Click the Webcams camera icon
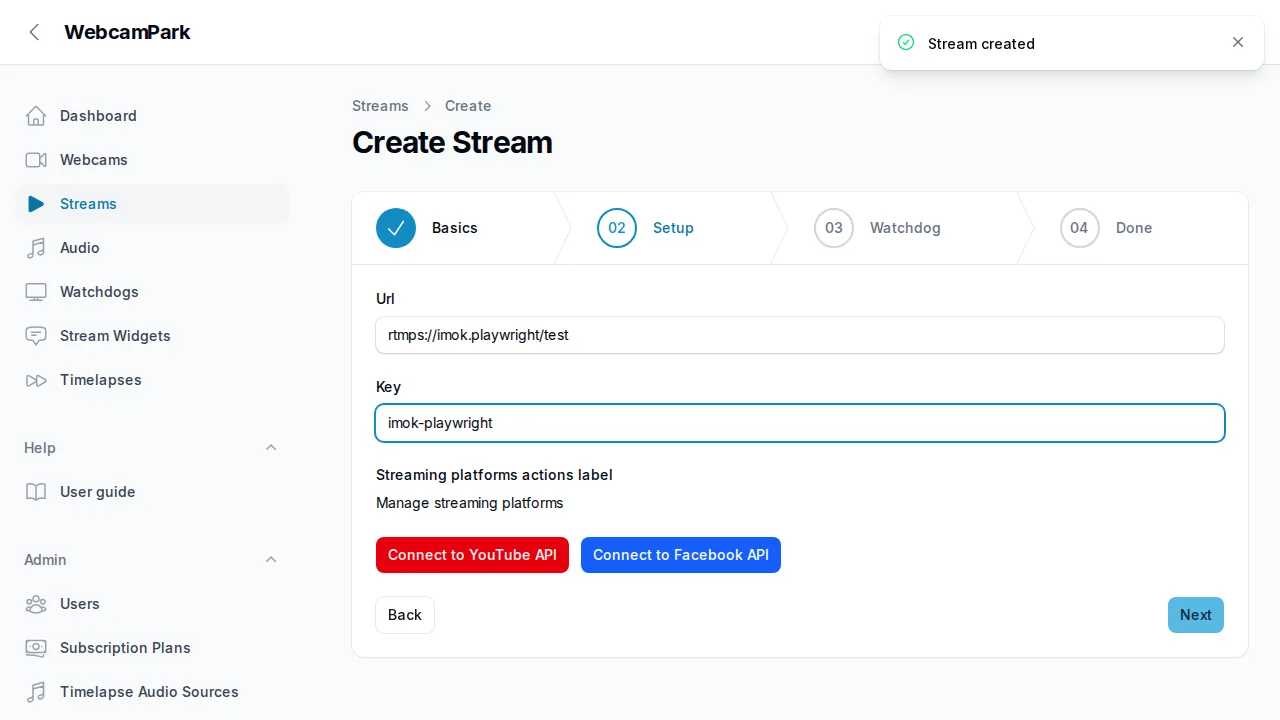 (x=36, y=160)
